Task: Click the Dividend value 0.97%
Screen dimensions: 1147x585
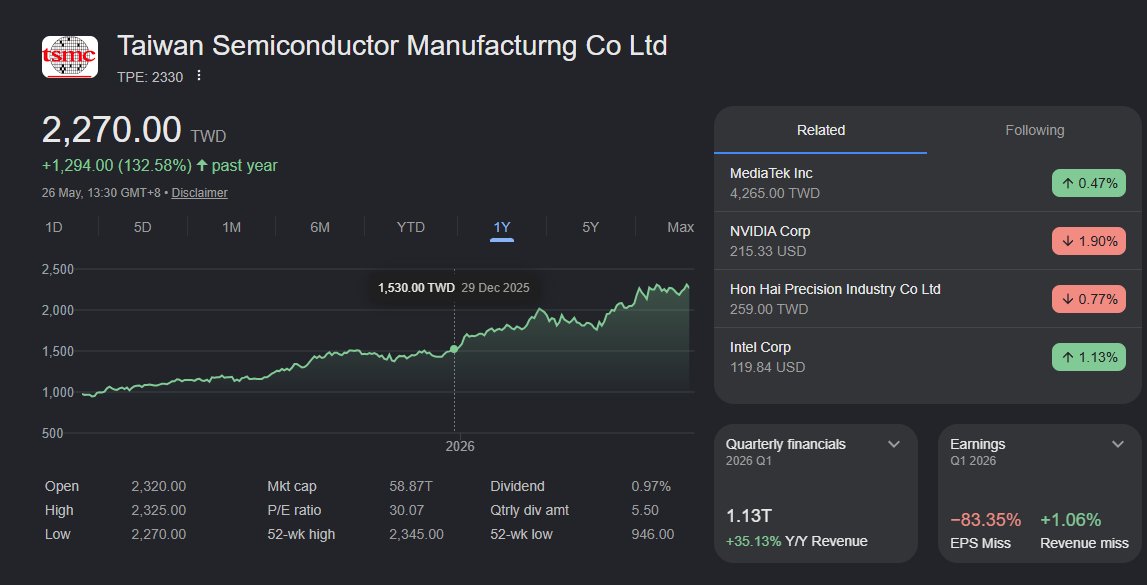Action: click(651, 486)
